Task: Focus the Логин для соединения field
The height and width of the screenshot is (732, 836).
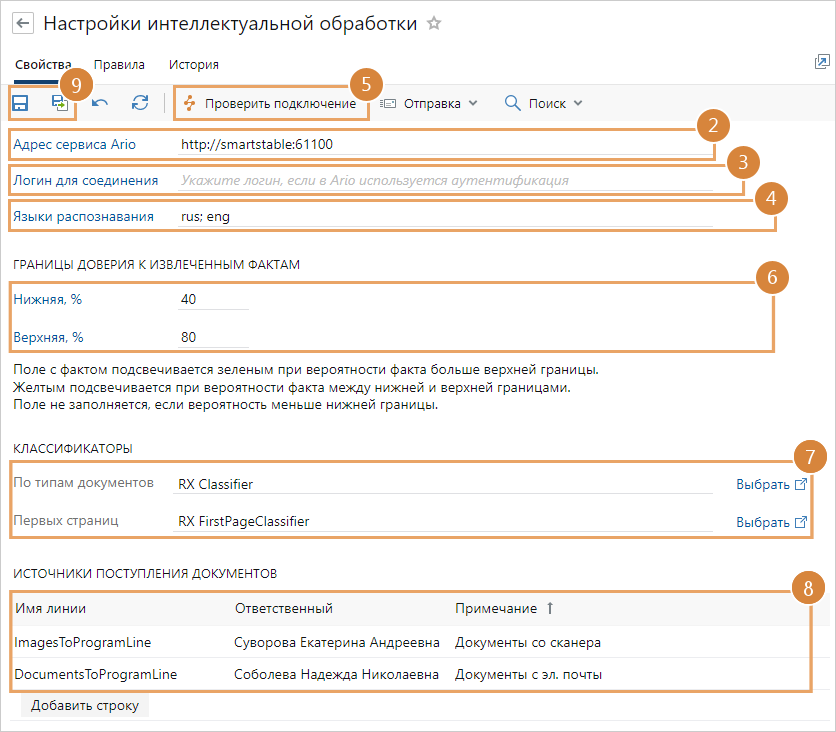Action: click(x=445, y=181)
